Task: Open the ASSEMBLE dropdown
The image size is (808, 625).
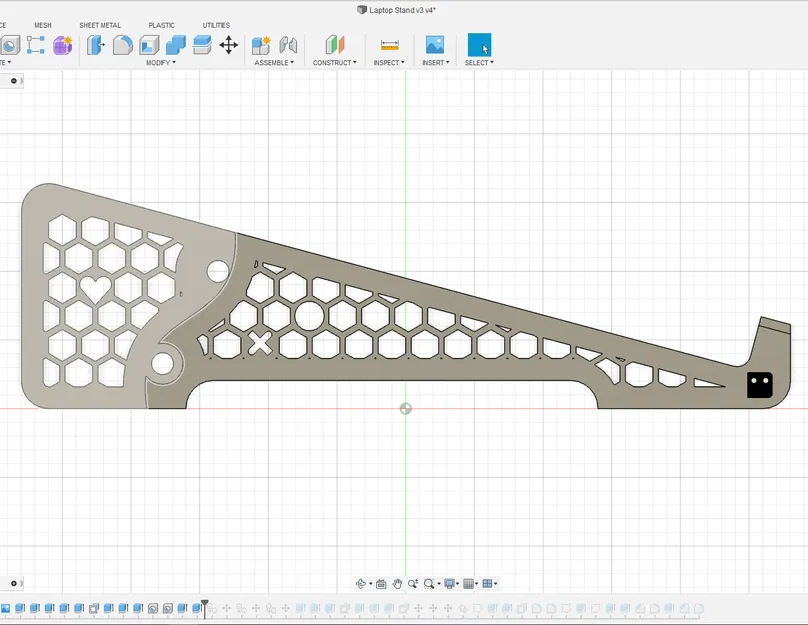Action: [274, 63]
